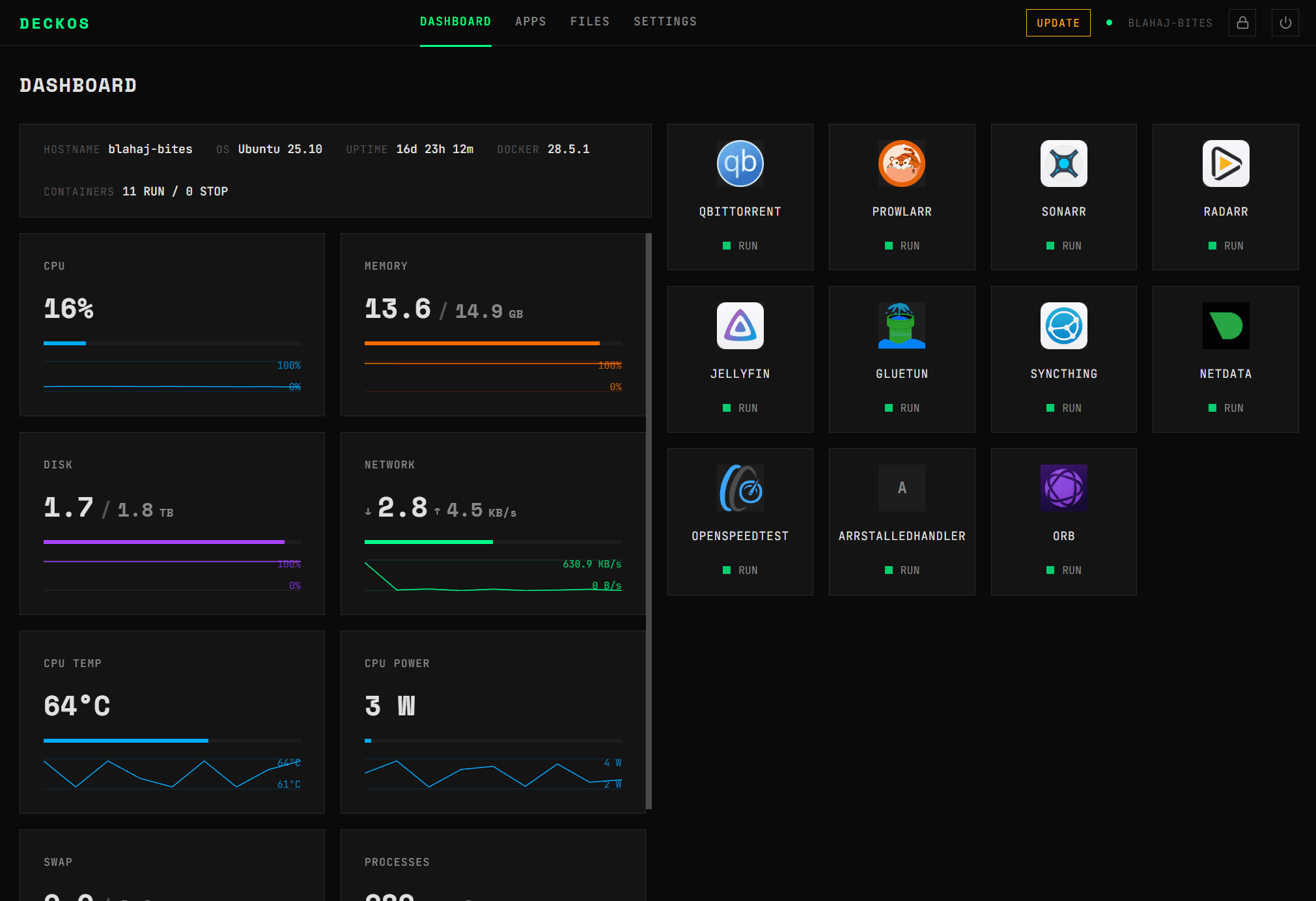Click the ArrStalledHandler RUN status
The width and height of the screenshot is (1316, 901).
tap(903, 570)
